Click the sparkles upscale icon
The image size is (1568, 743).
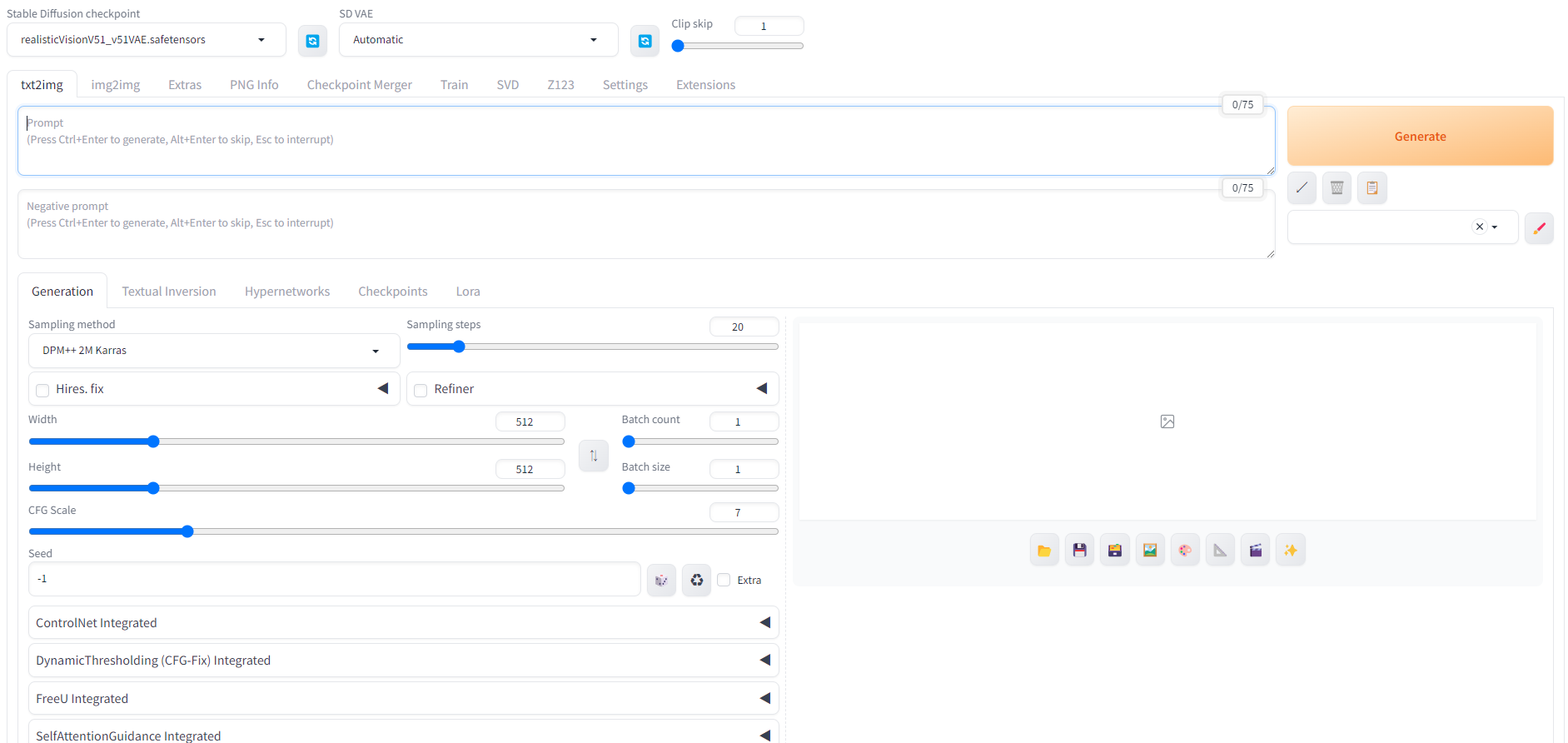[1291, 550]
